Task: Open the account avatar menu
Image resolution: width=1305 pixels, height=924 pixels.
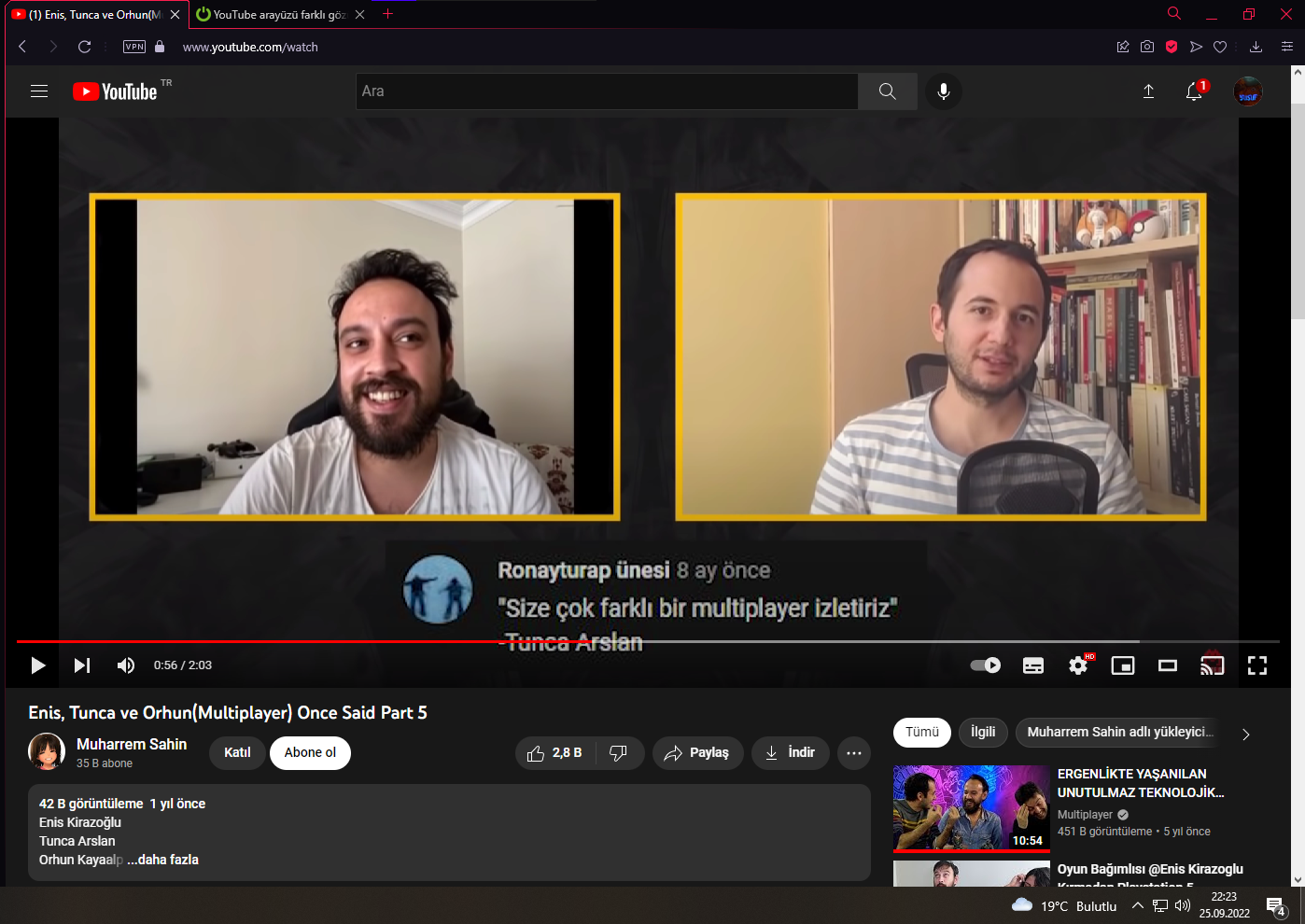Action: click(1248, 91)
